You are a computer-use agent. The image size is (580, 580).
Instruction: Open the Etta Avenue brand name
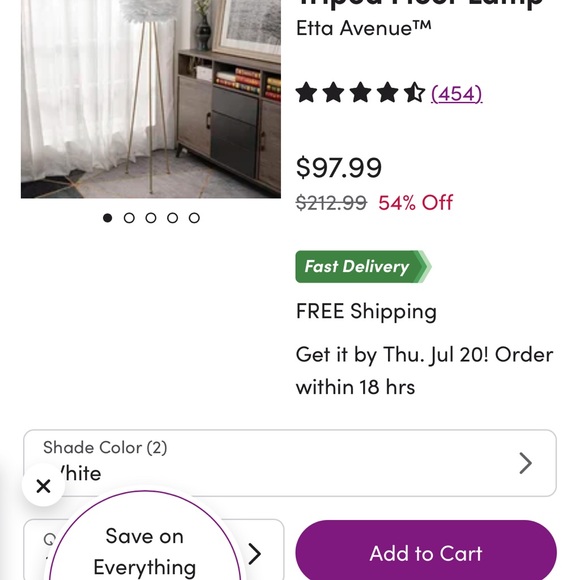(364, 28)
